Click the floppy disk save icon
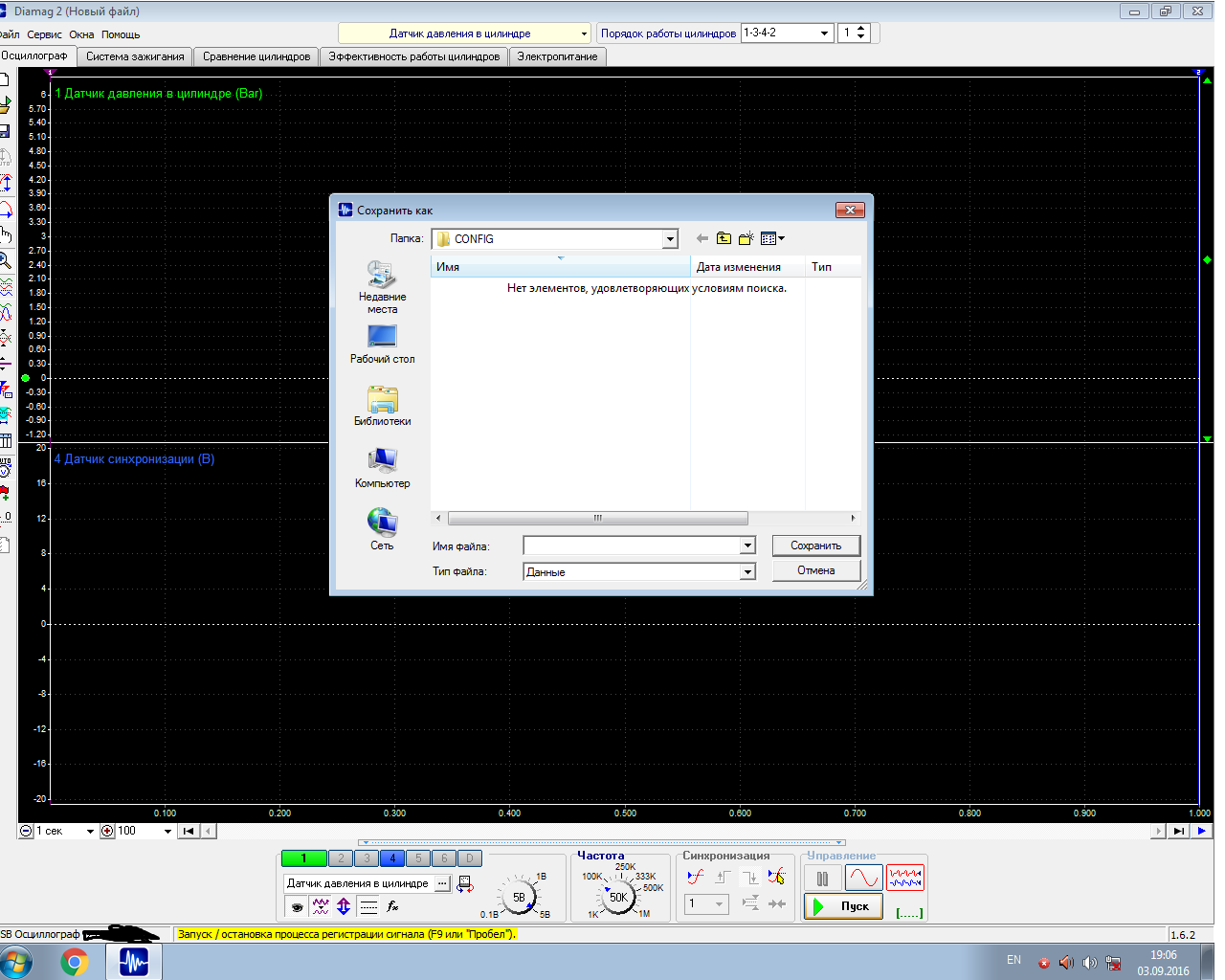 tap(4, 130)
